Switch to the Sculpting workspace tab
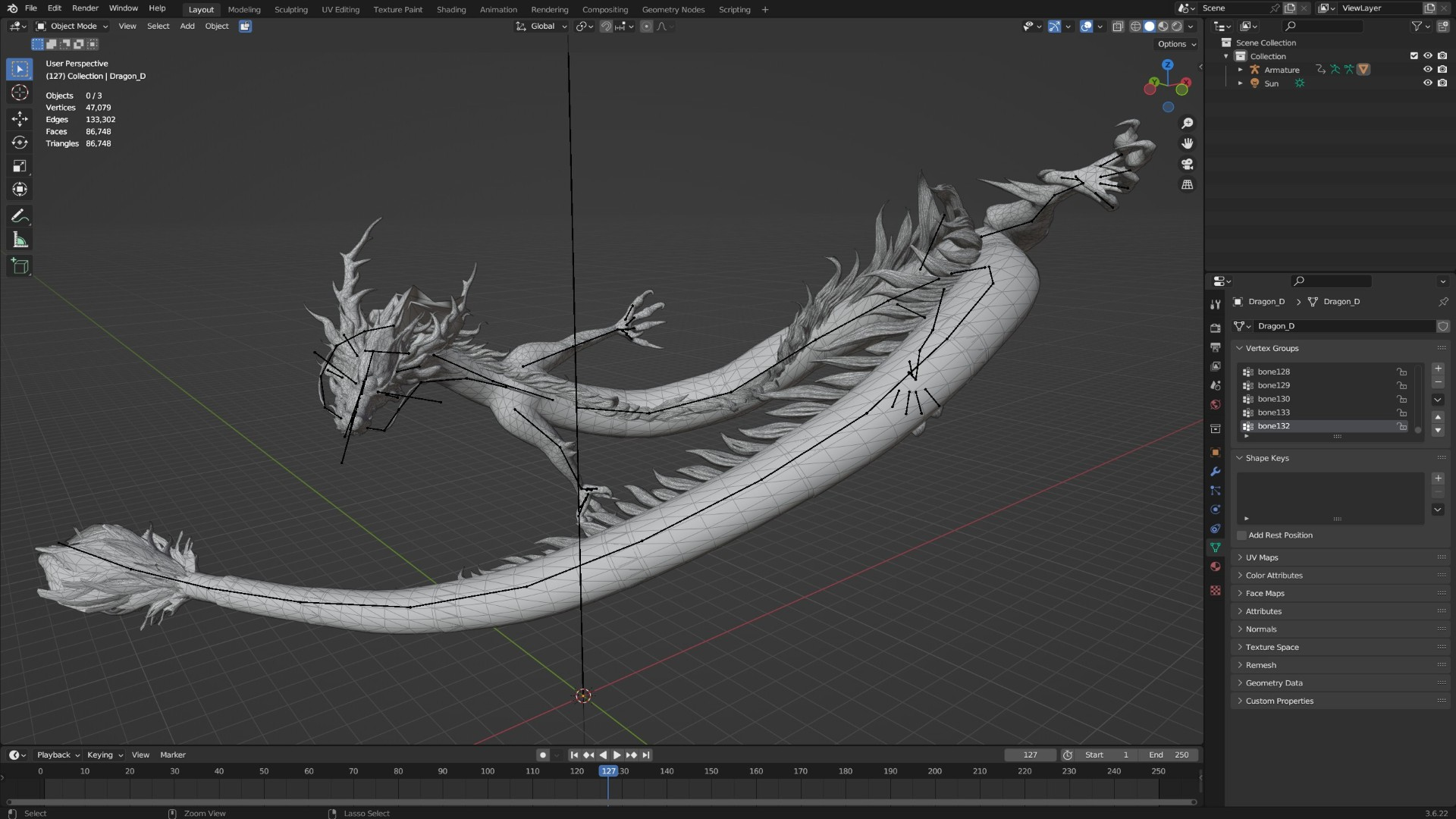 [291, 9]
